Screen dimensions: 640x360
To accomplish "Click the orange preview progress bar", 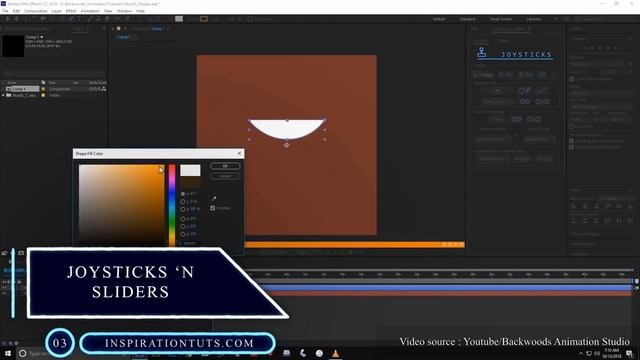I will coord(354,244).
